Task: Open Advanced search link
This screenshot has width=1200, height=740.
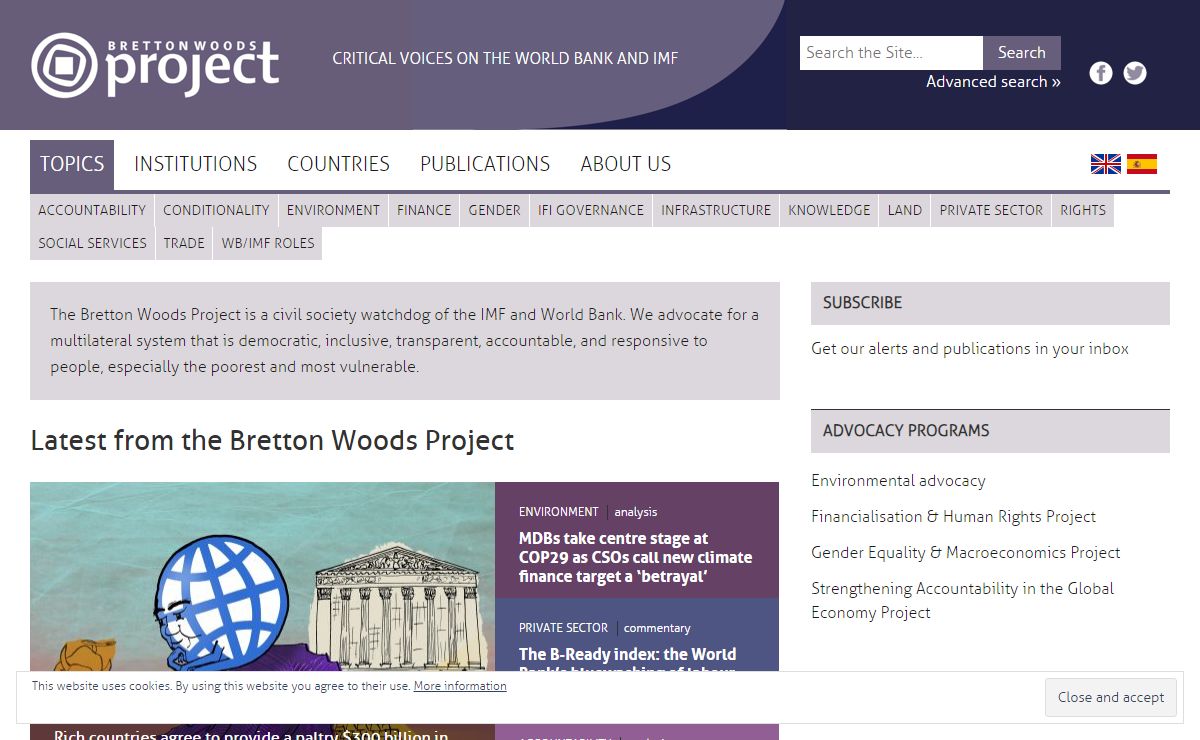Action: pos(993,82)
